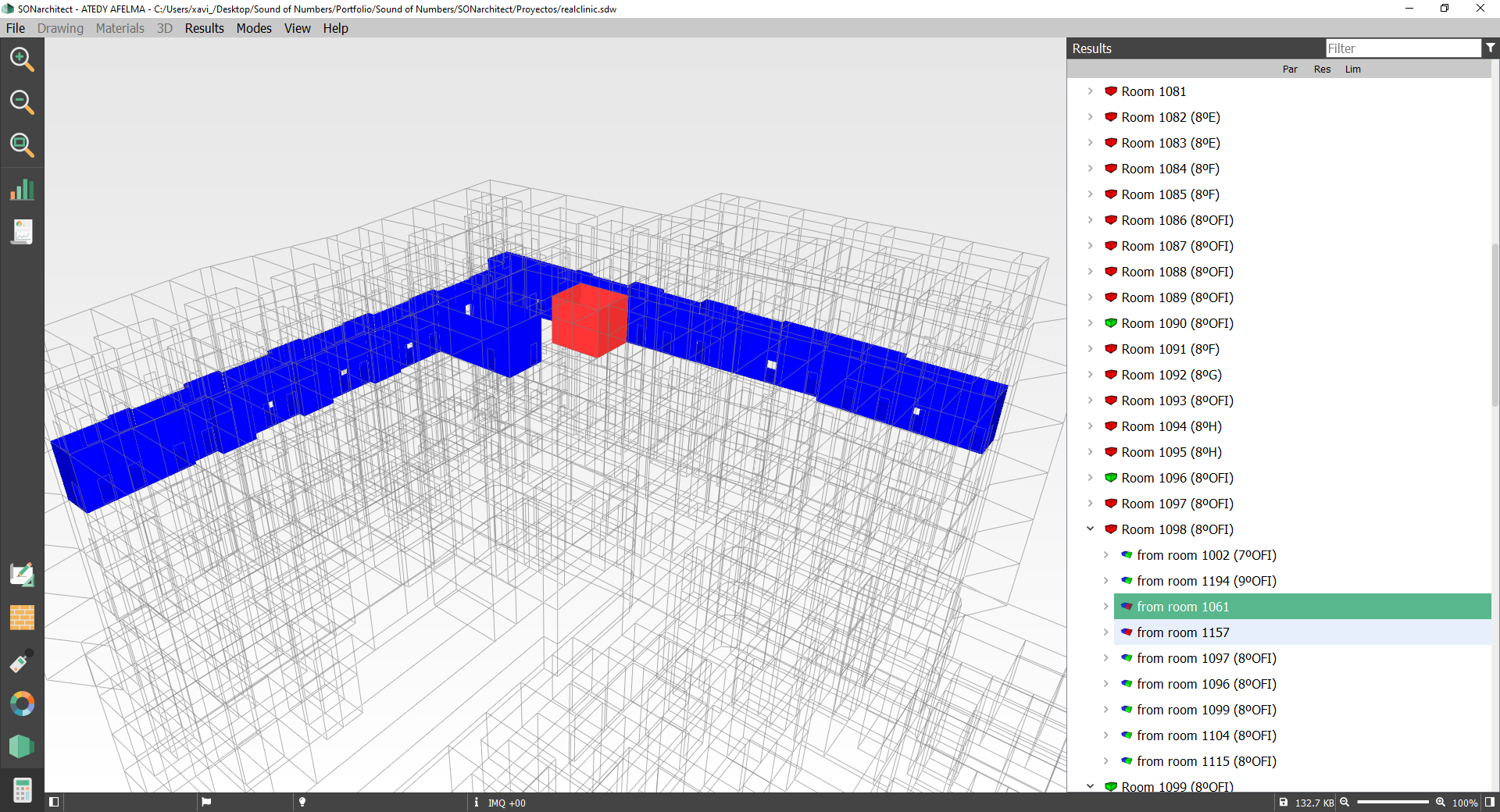Open the report document icon
This screenshot has height=812, width=1500.
tap(21, 232)
